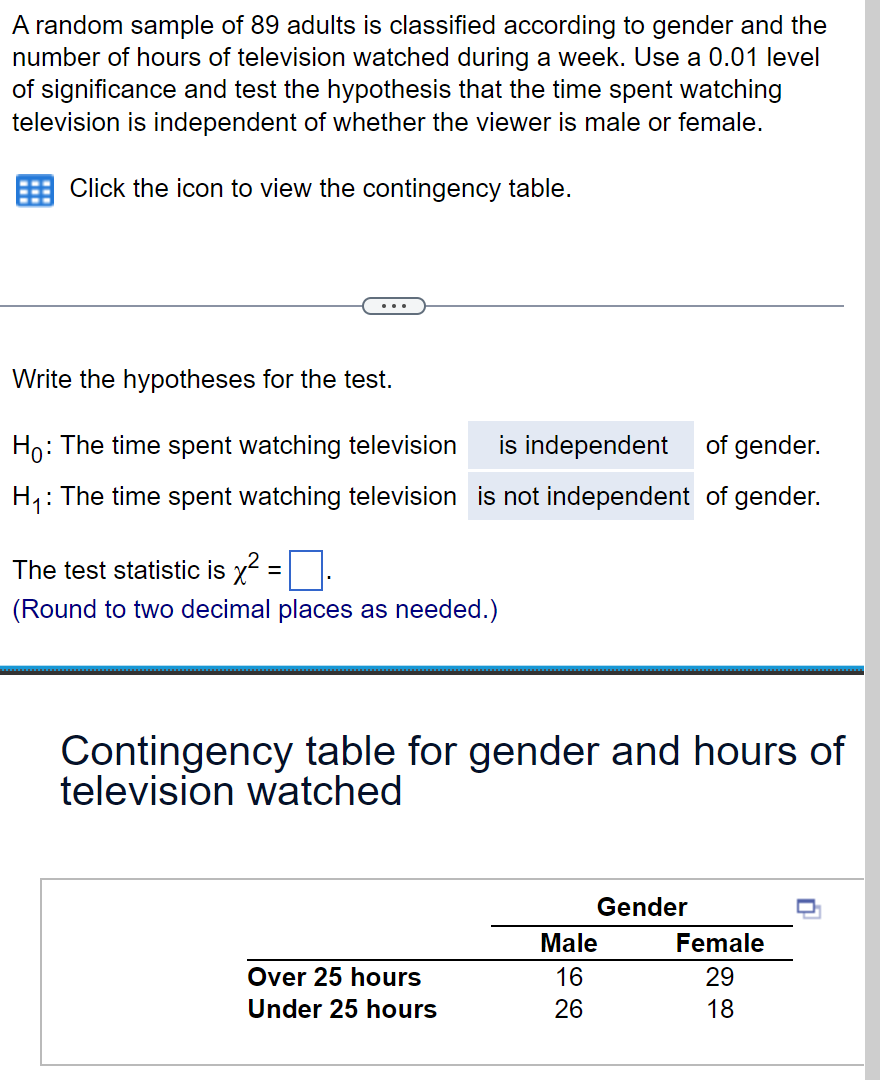880x1080 pixels.
Task: Click the contingency table viewer icon
Action: (33, 190)
